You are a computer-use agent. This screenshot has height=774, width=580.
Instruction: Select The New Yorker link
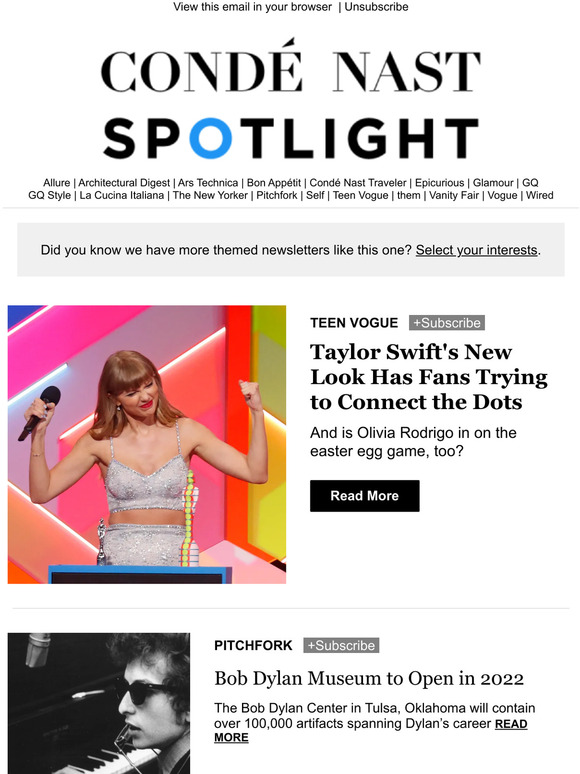[x=210, y=195]
